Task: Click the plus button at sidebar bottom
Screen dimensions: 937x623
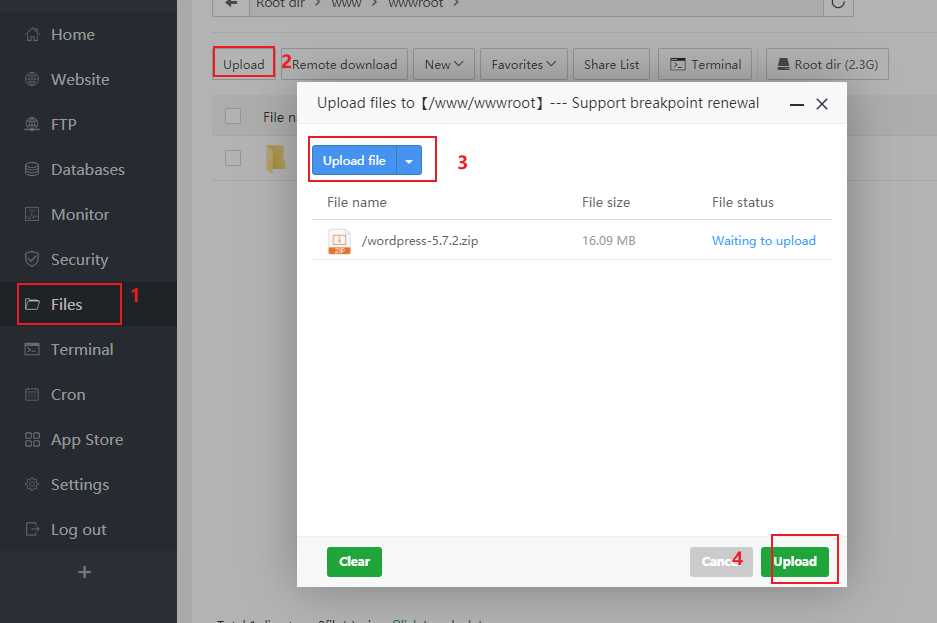Action: pyautogui.click(x=85, y=572)
